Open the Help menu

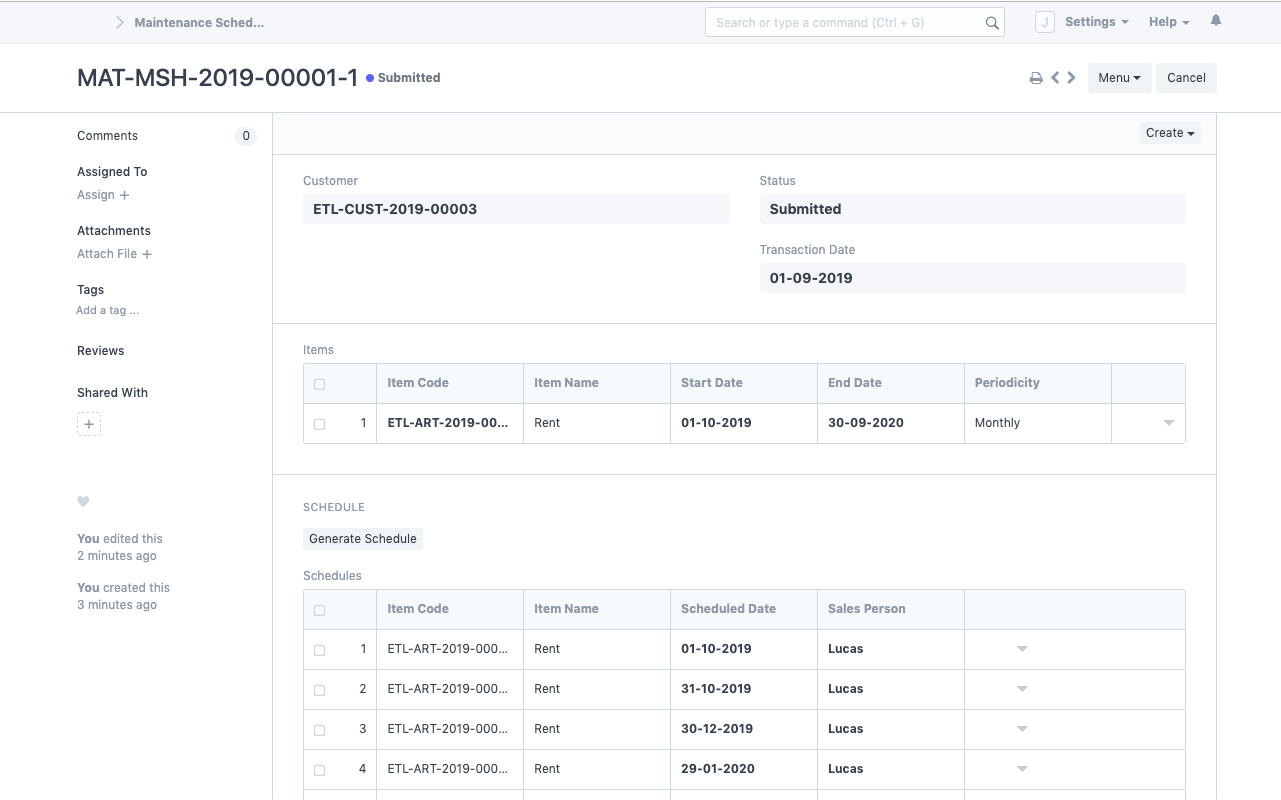coord(1168,22)
